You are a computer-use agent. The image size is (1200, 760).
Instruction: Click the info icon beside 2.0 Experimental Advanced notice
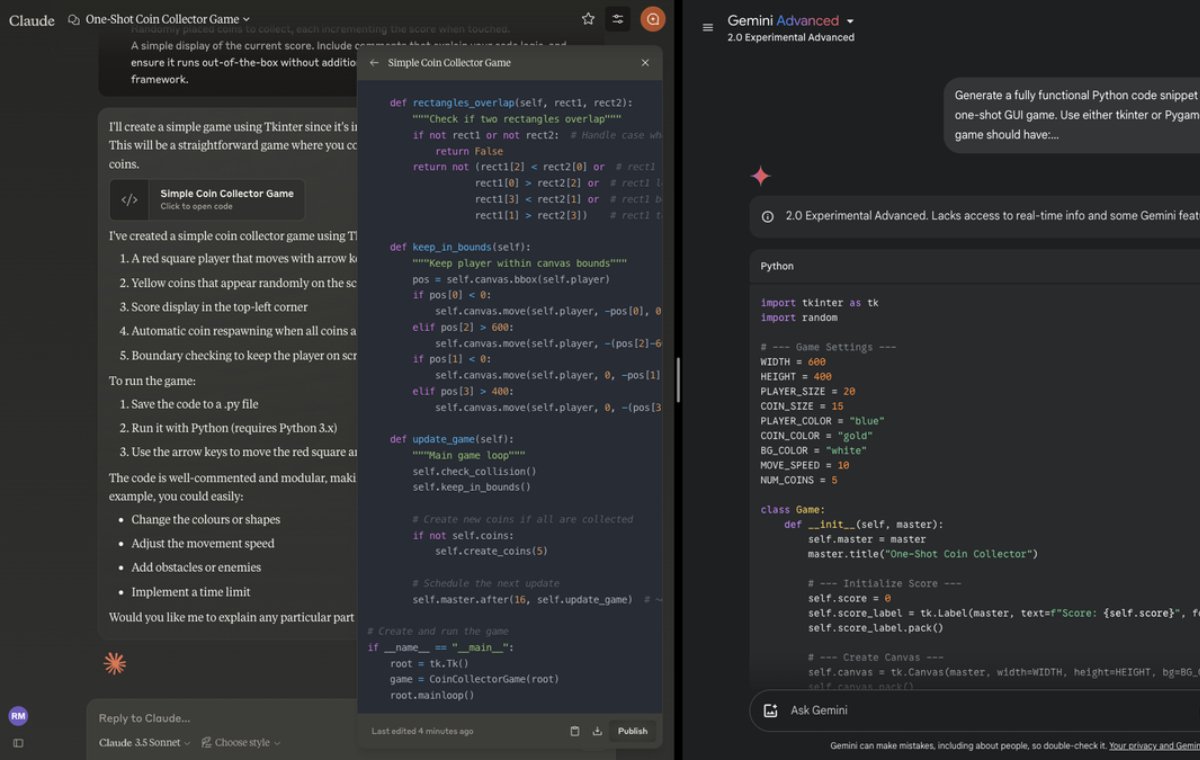[767, 216]
